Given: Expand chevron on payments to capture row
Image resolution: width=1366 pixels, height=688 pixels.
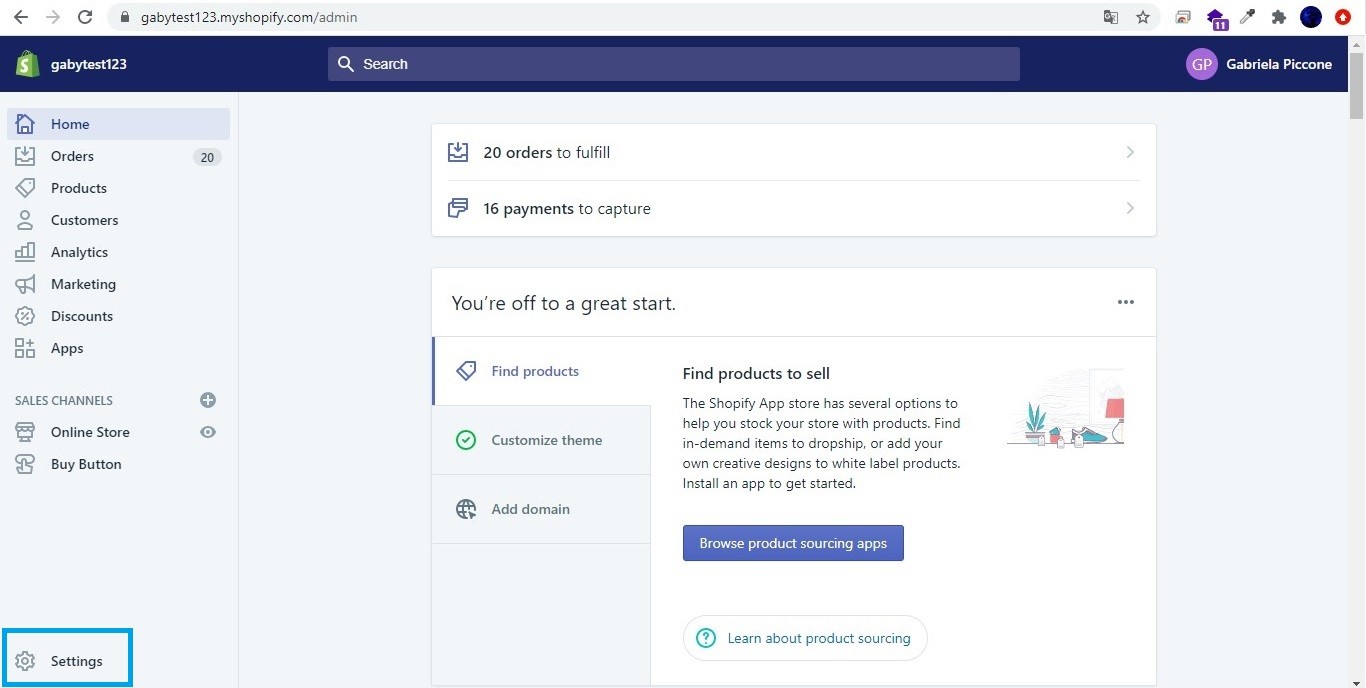Looking at the screenshot, I should 1130,208.
